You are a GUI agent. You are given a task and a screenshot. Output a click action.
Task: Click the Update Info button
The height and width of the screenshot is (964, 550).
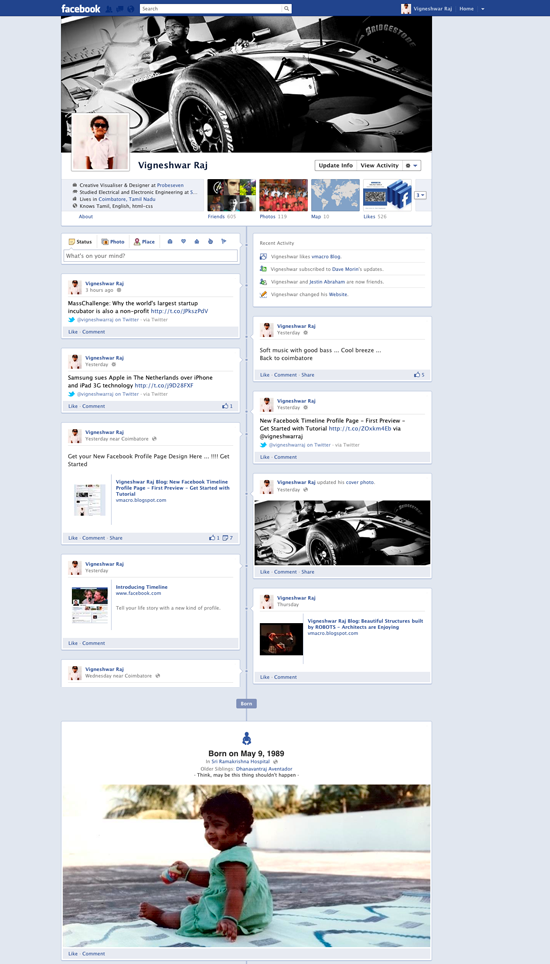(336, 165)
